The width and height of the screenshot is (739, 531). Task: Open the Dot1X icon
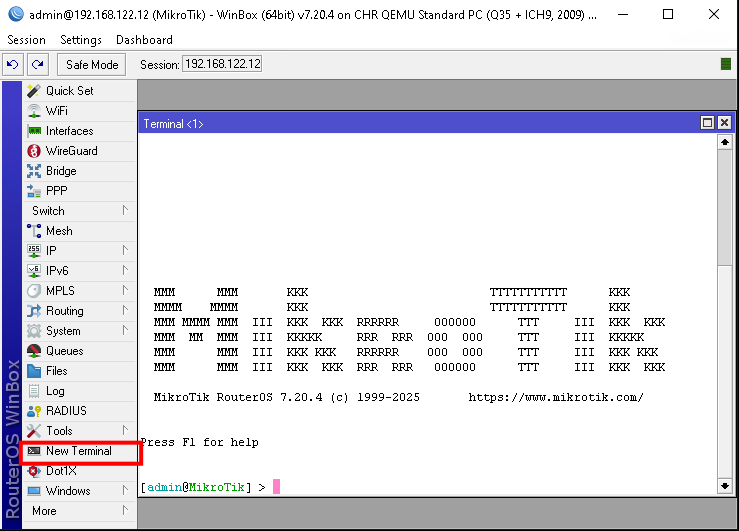point(34,471)
